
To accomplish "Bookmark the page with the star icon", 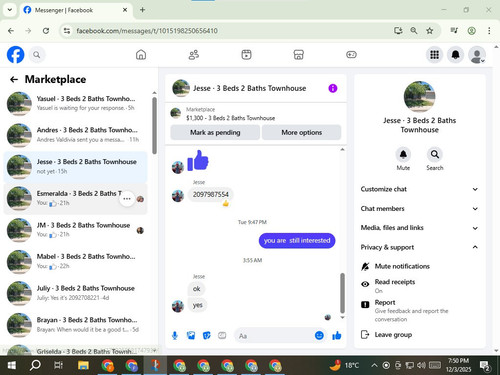I will [x=430, y=31].
